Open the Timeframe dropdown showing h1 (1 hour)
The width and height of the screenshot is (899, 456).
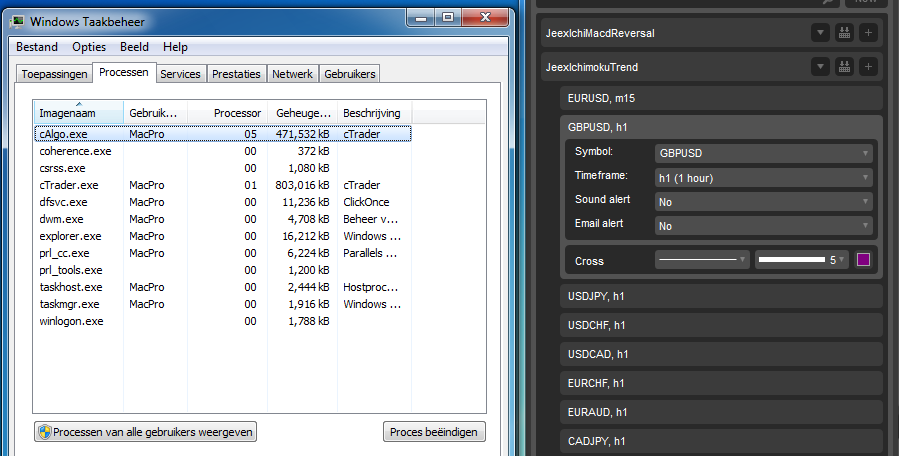point(764,178)
